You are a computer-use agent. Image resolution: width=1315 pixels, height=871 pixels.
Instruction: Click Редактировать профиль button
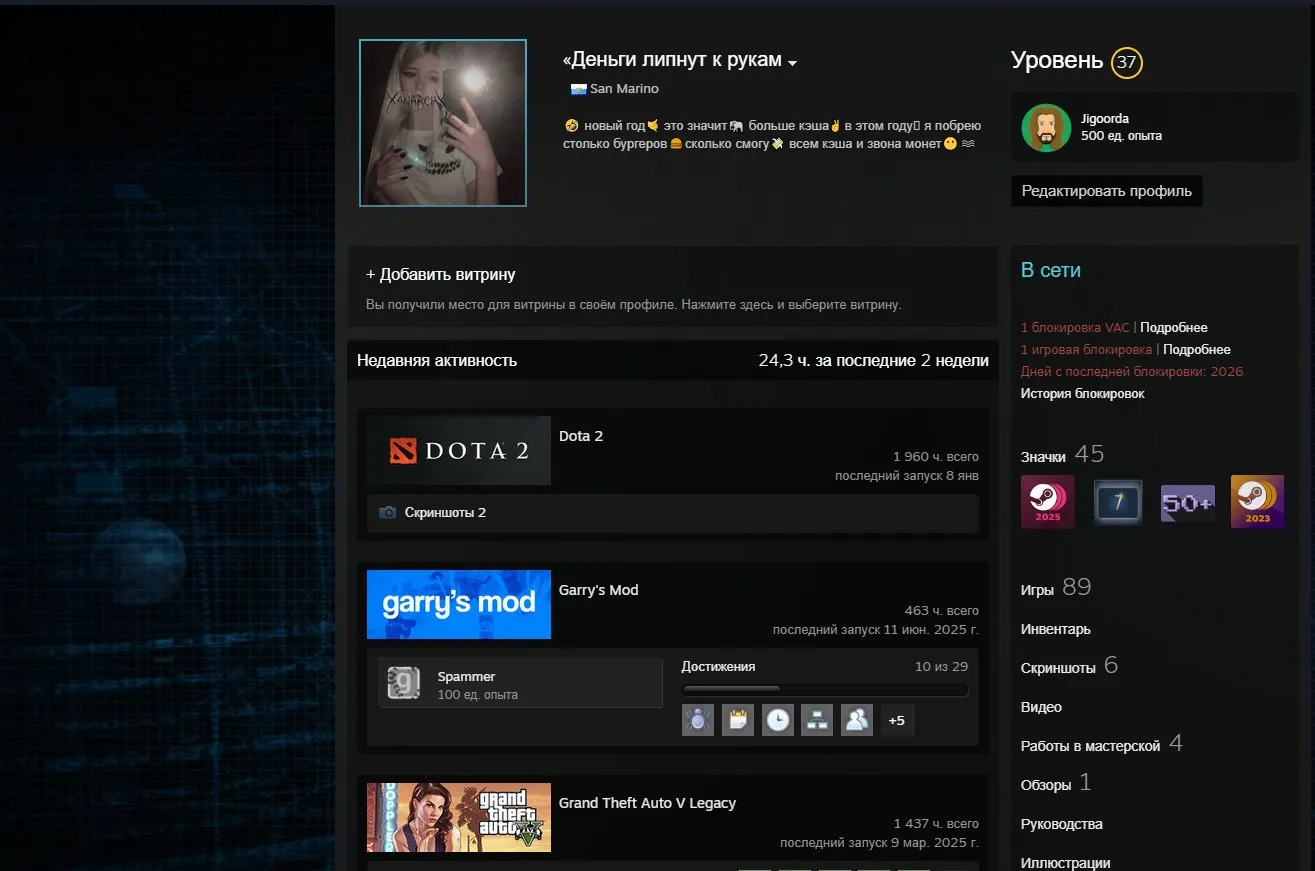tap(1106, 190)
